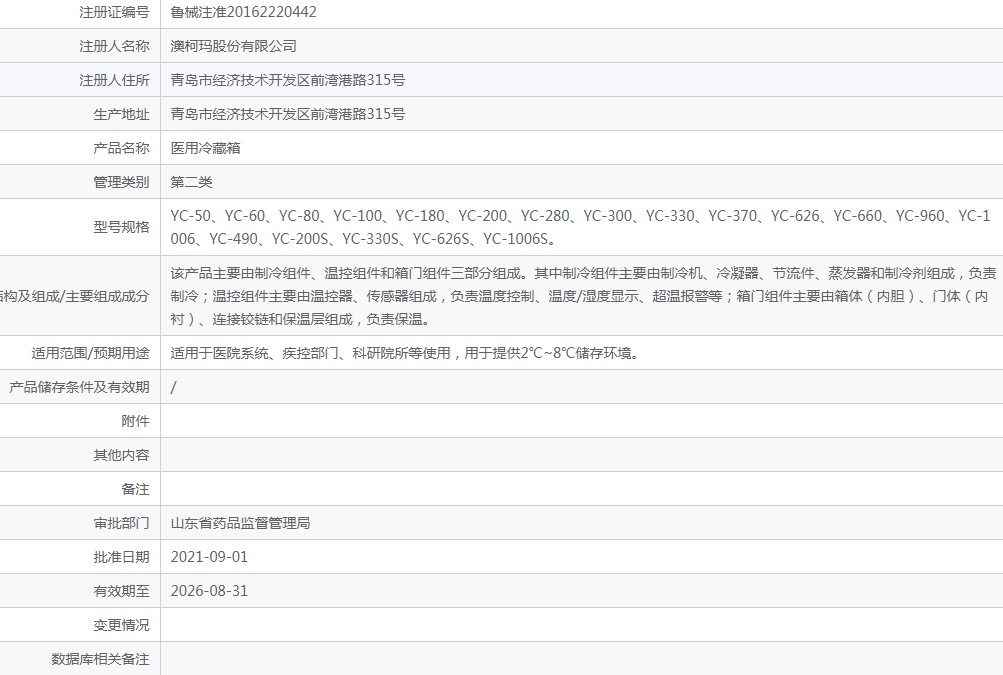Screen dimensions: 1003x675
Task: Click the approval date 2021-09-01
Action: coord(209,557)
